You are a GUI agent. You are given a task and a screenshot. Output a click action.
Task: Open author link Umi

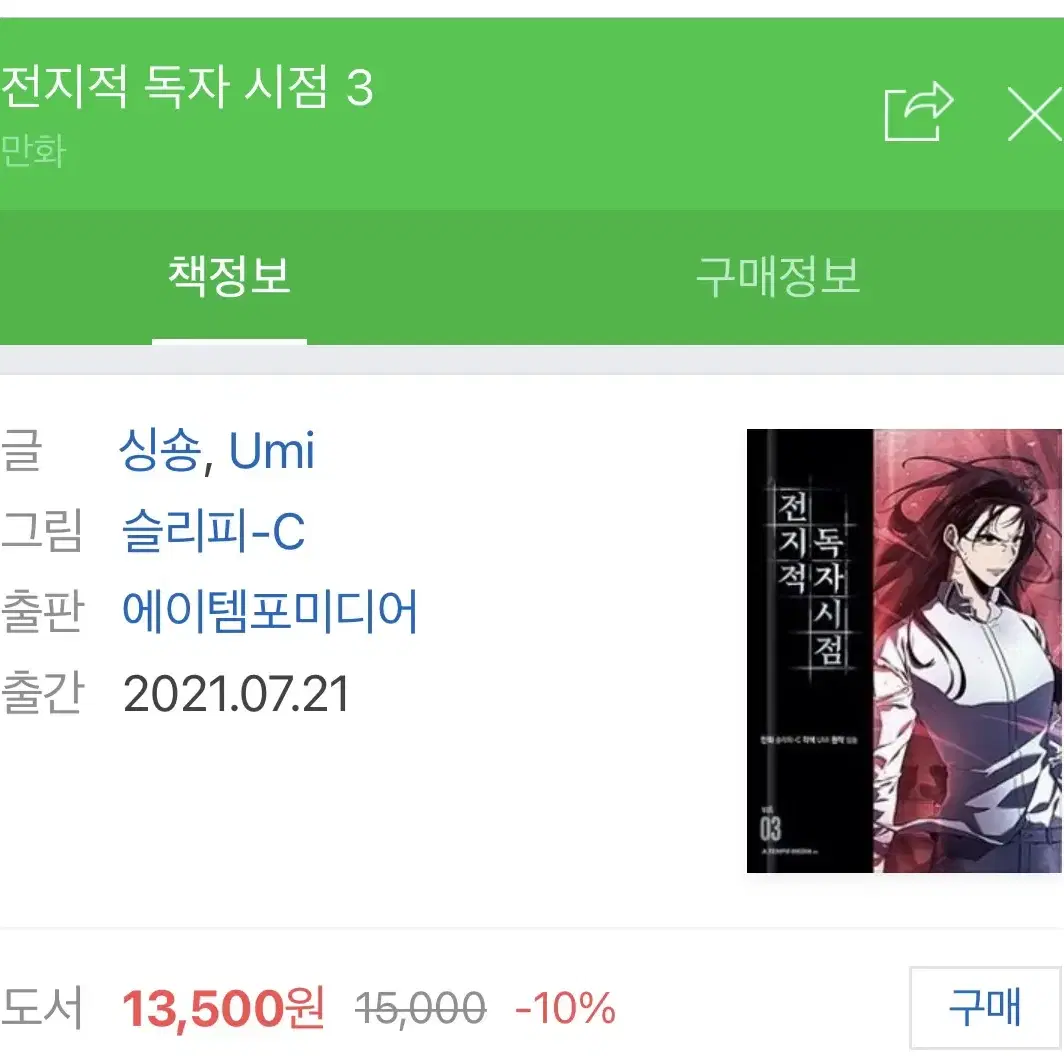271,451
